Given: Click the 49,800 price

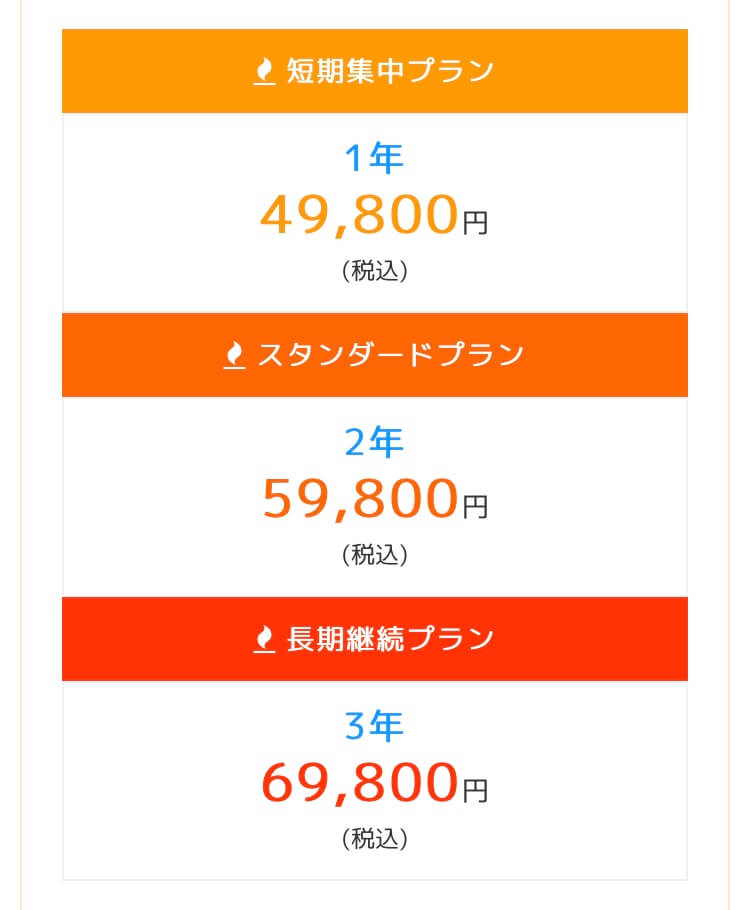Looking at the screenshot, I should (360, 215).
